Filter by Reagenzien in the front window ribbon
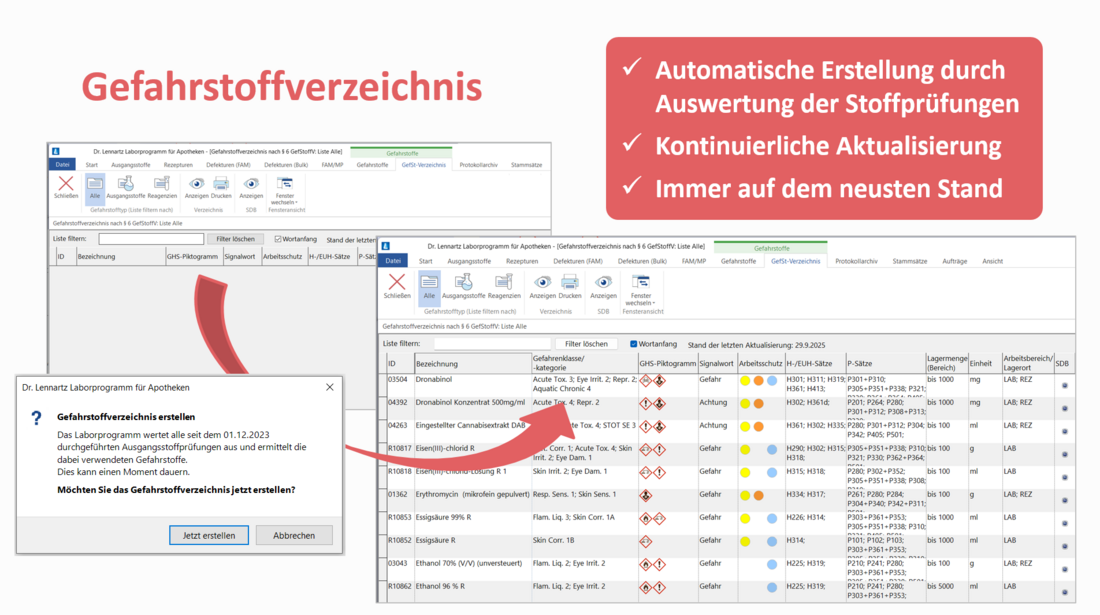The image size is (1100, 615). [504, 284]
